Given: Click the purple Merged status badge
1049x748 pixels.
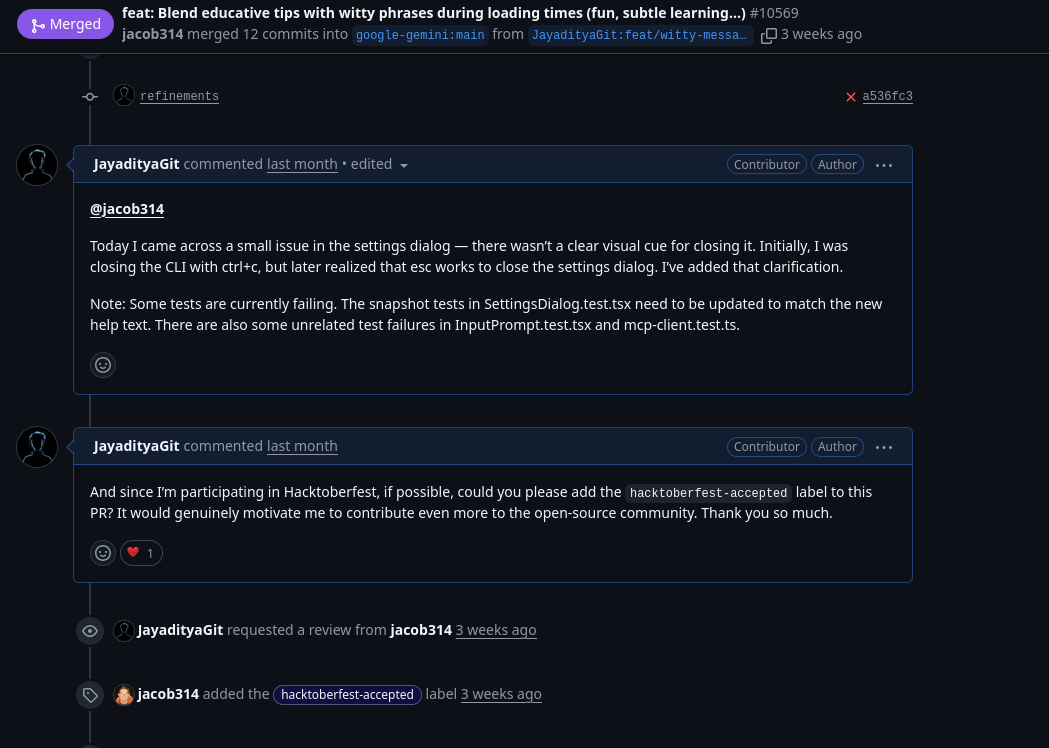Looking at the screenshot, I should point(66,24).
